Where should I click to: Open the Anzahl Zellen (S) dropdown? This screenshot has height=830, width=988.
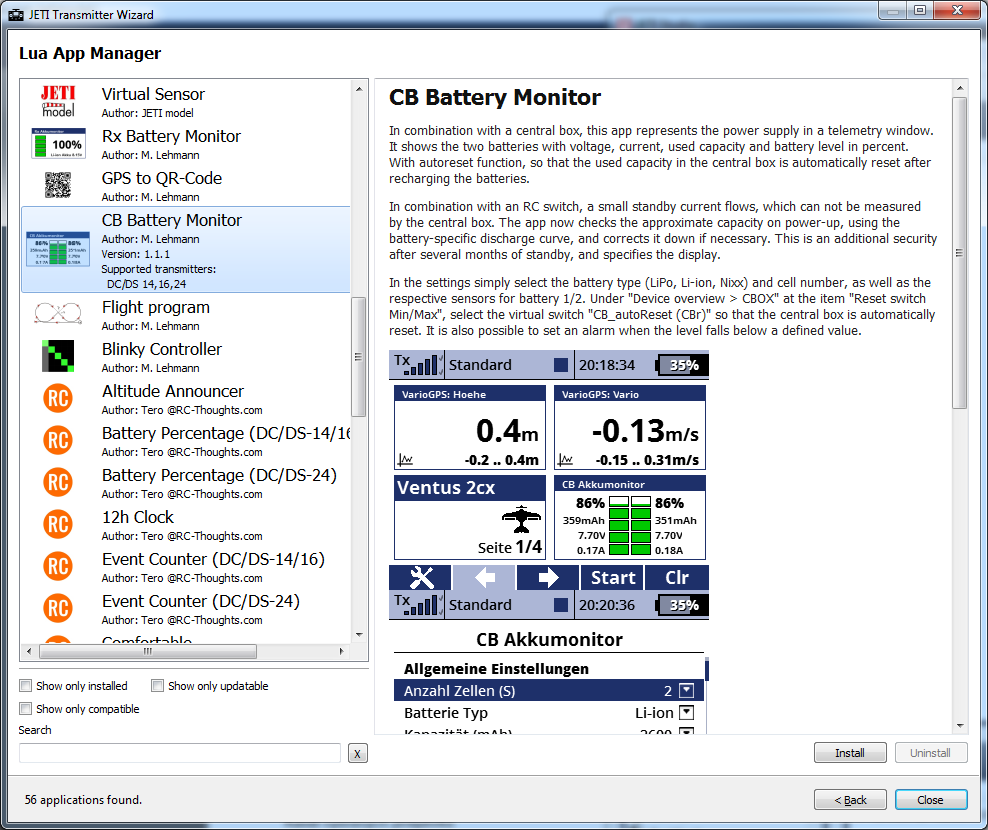687,691
